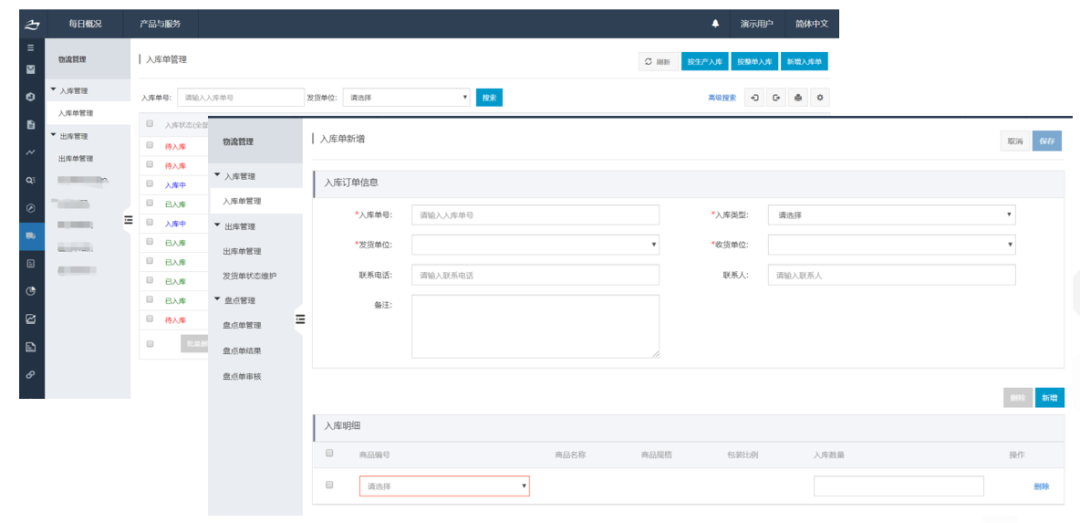Open the 商品编号 请选择 dropdown
Screen dimensions: 1080x523
point(444,486)
